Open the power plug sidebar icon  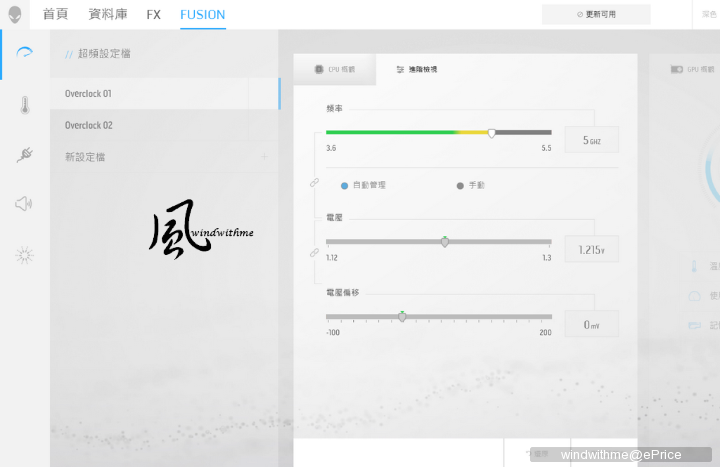point(25,154)
